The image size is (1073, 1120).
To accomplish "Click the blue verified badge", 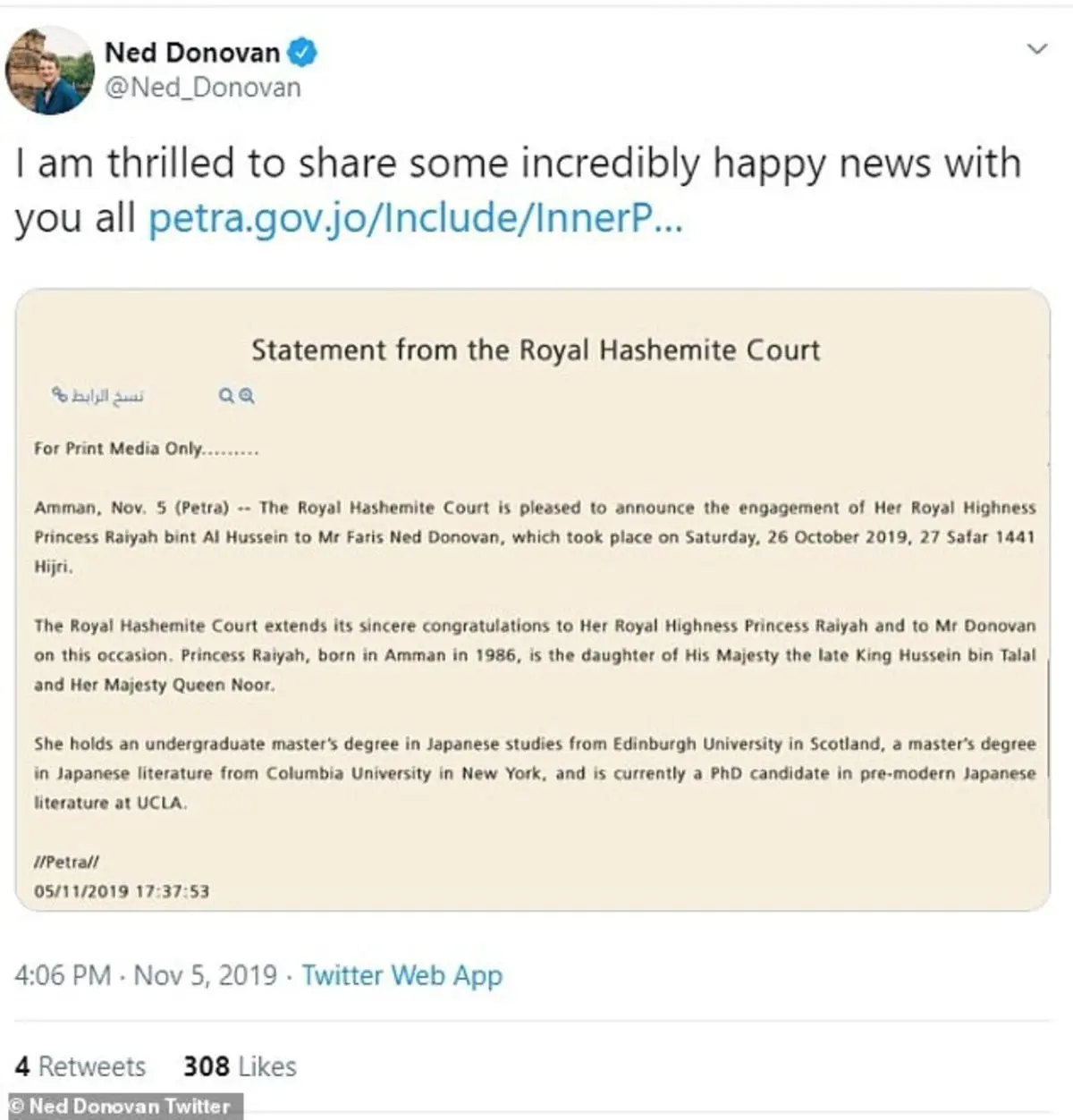I will point(302,53).
